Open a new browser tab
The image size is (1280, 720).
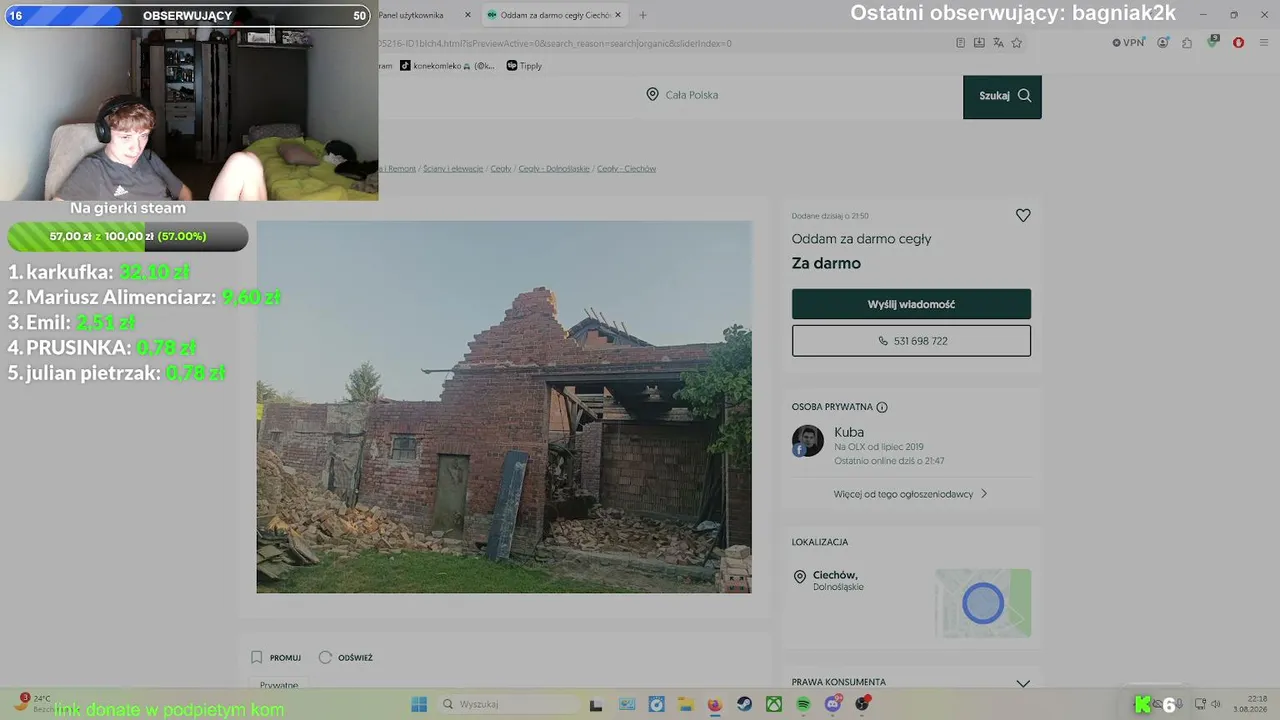[x=643, y=15]
